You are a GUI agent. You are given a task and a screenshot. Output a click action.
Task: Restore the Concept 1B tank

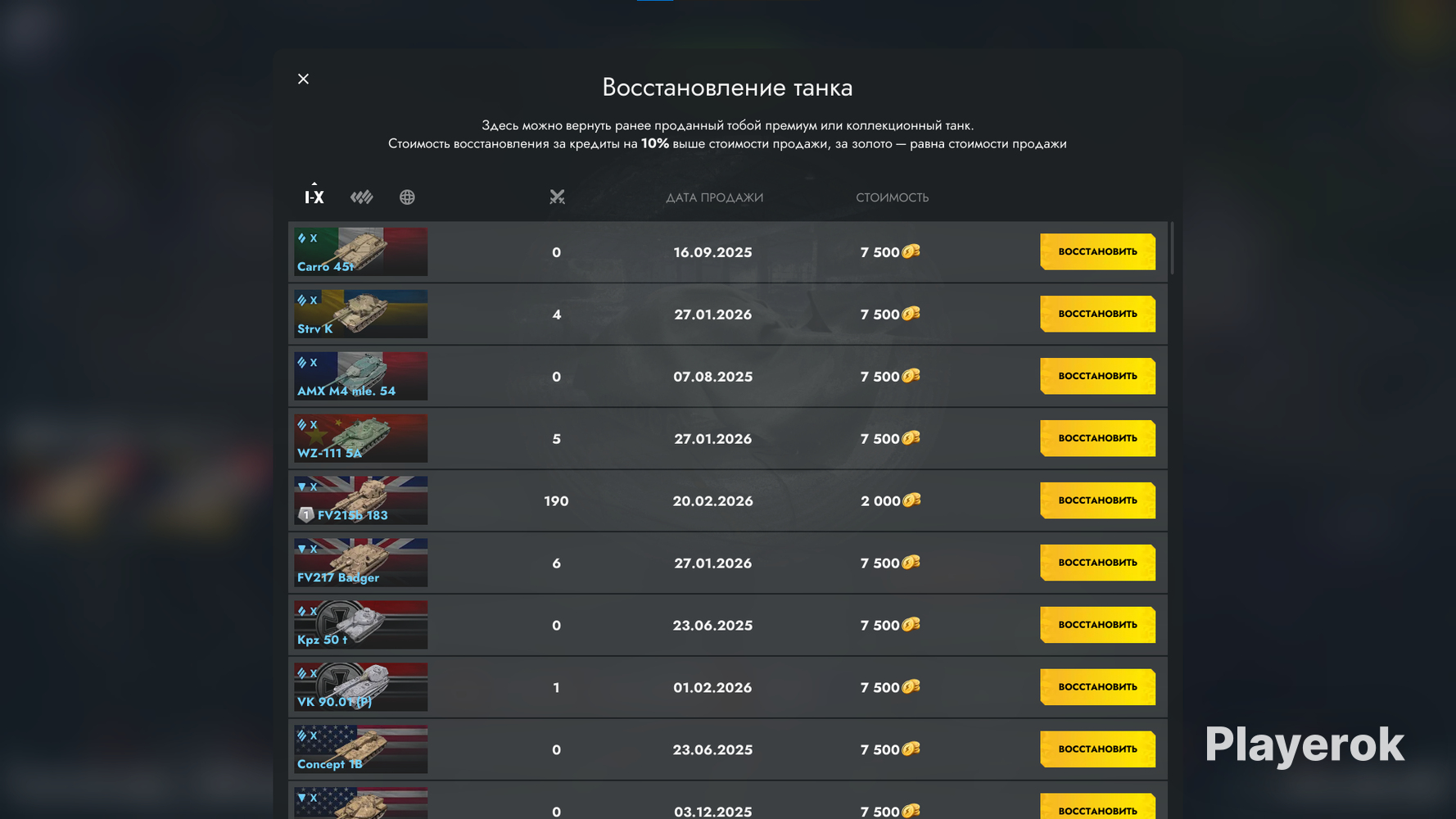[x=1097, y=749]
